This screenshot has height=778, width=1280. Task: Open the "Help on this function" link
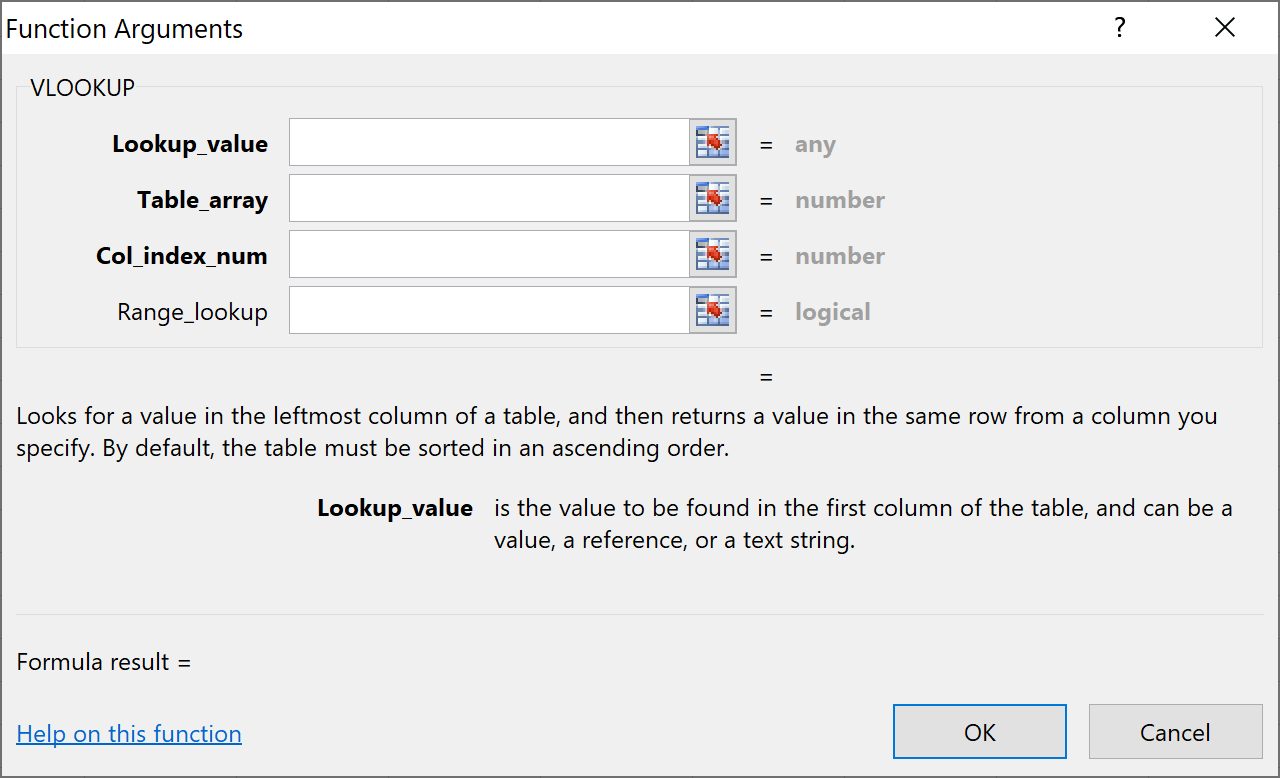129,734
